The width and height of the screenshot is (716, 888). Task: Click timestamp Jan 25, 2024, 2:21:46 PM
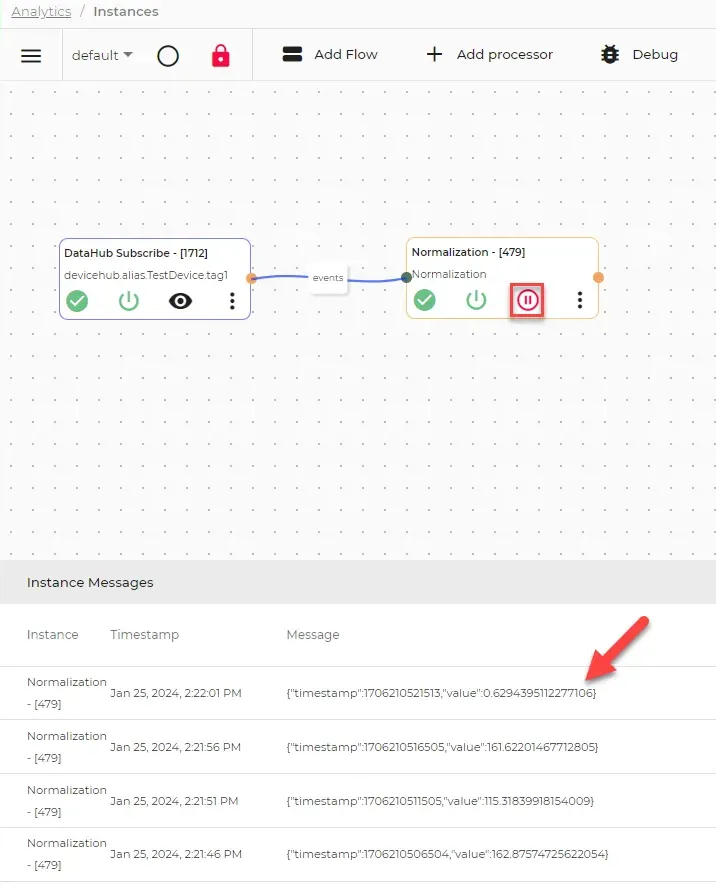point(176,854)
